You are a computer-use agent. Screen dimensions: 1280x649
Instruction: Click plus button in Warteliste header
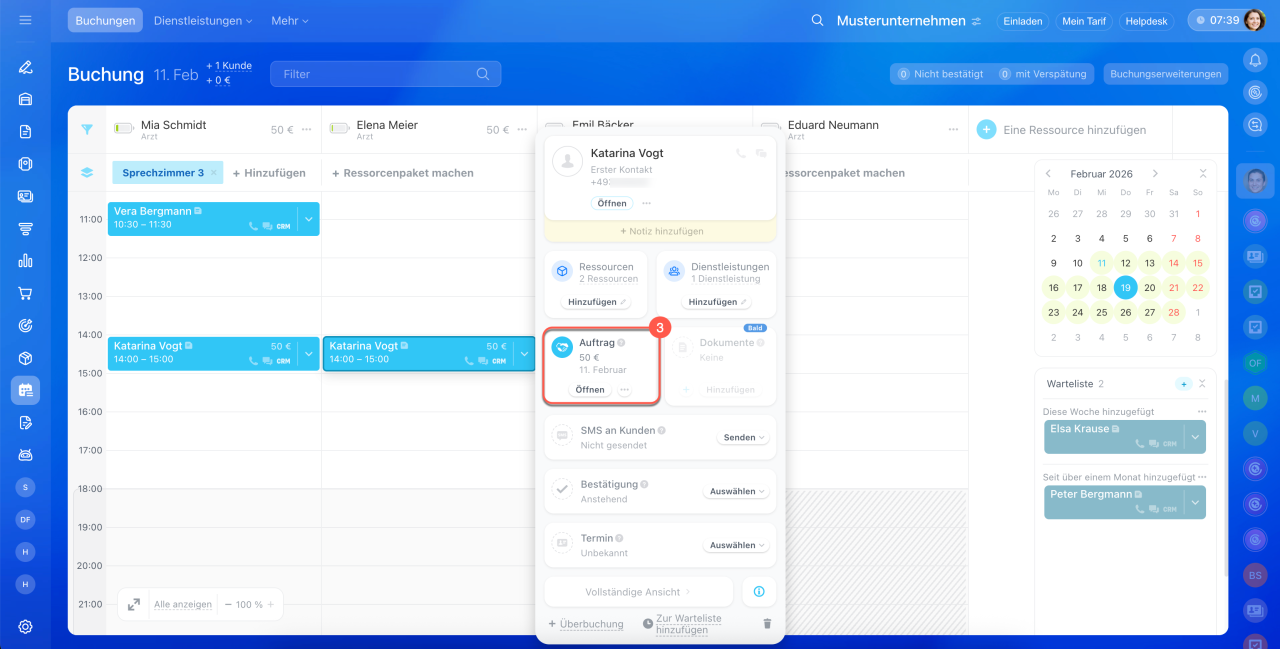[1184, 384]
